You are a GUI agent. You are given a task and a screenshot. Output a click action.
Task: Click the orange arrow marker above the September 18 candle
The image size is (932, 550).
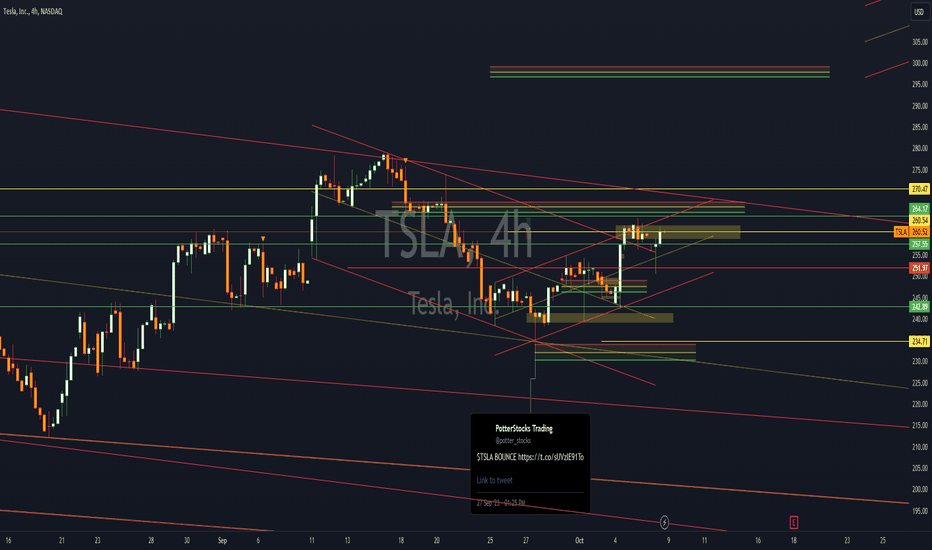click(405, 161)
